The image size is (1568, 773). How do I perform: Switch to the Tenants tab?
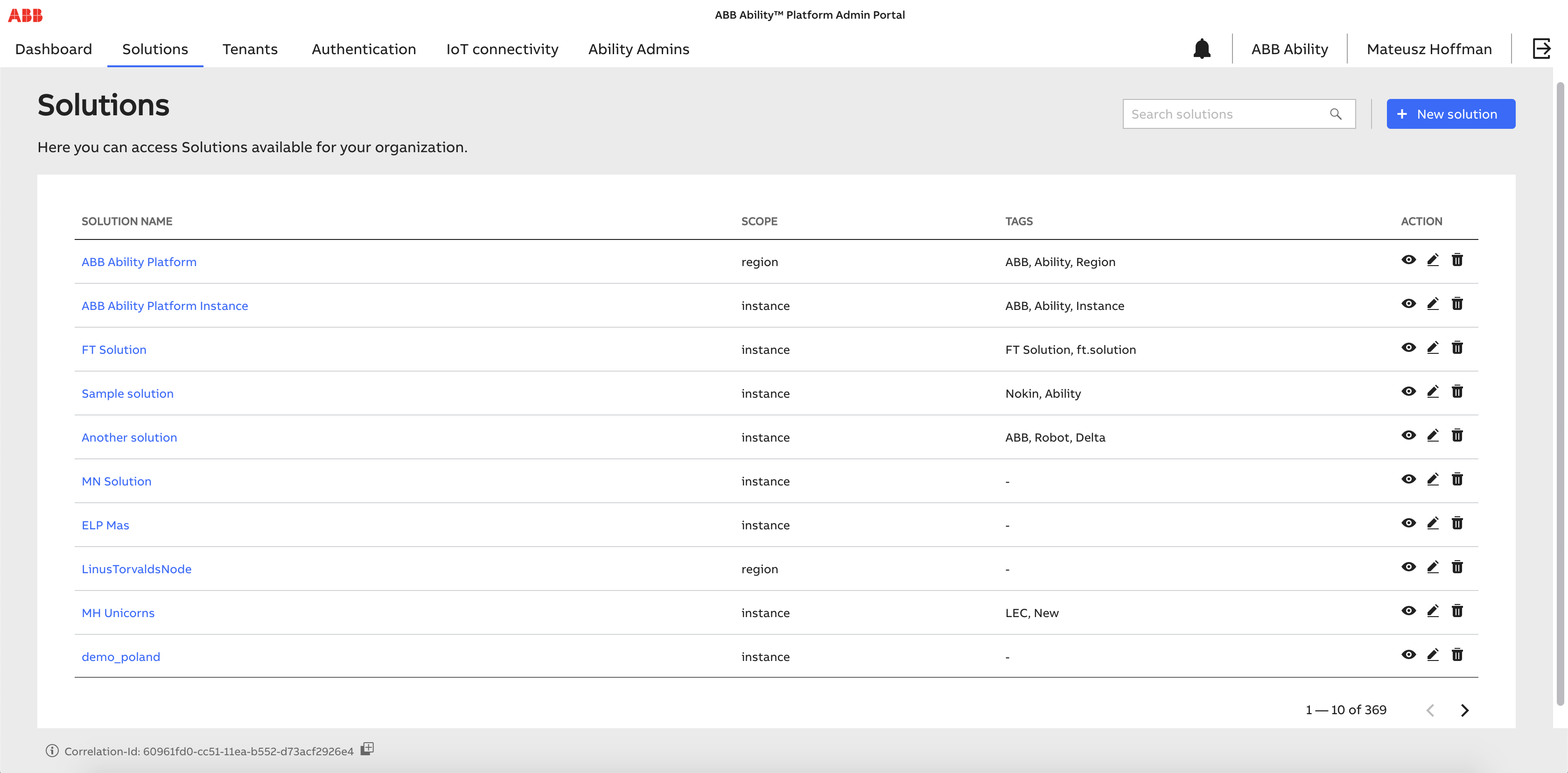250,49
